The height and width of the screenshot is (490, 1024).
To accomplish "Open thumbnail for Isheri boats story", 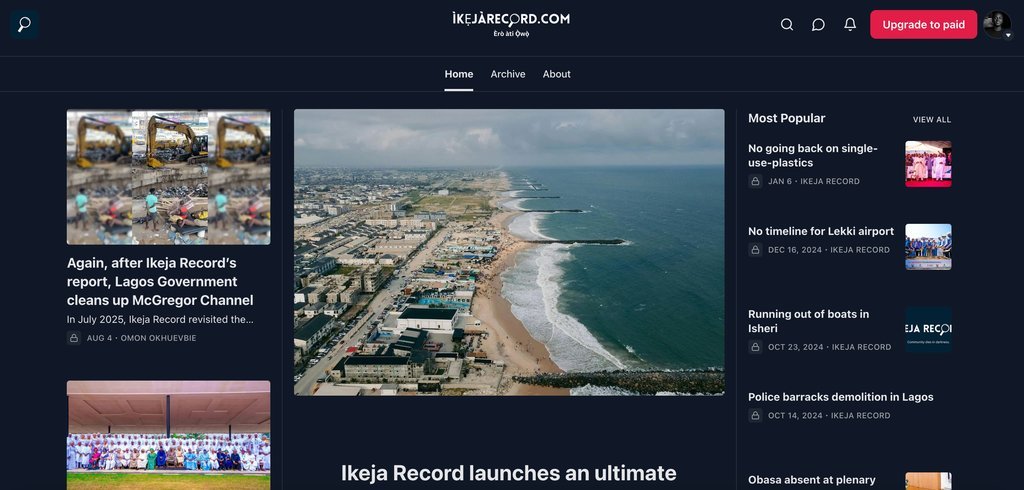I will coord(928,330).
